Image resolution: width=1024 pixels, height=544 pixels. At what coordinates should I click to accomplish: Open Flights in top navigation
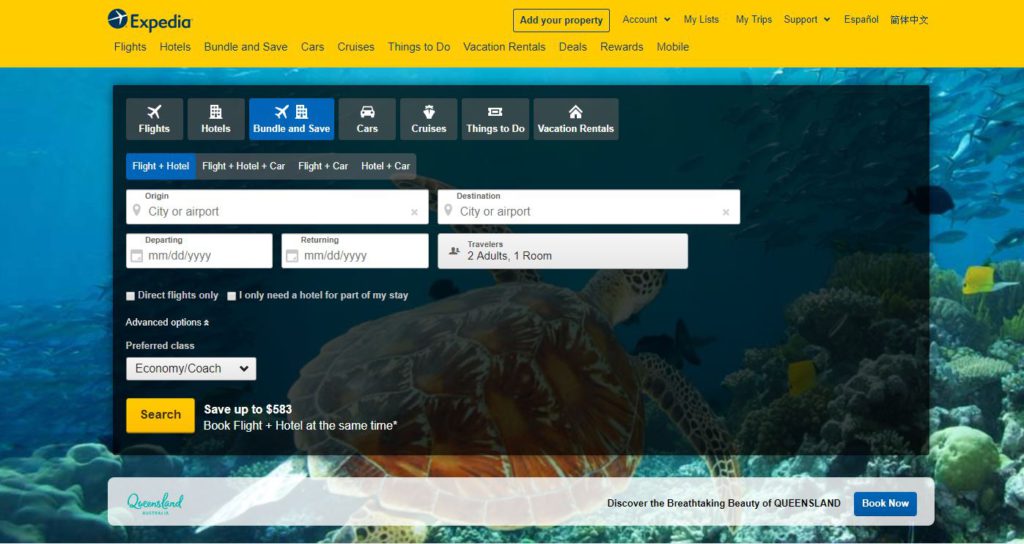coord(130,47)
